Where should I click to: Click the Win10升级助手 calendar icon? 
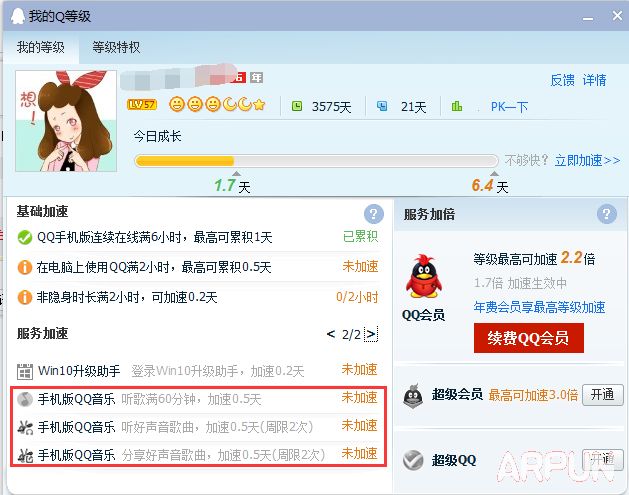click(x=25, y=371)
